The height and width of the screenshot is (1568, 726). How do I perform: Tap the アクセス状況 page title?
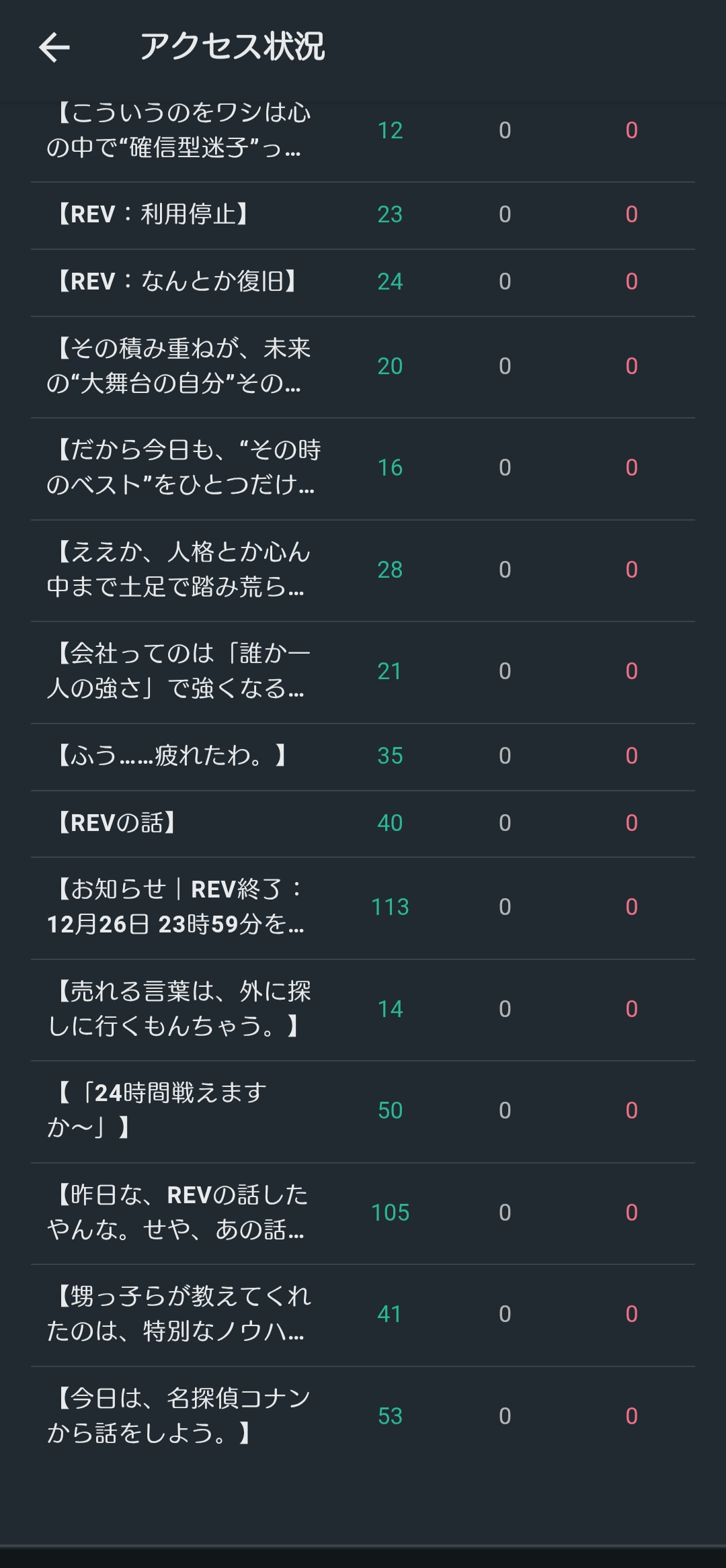click(232, 47)
